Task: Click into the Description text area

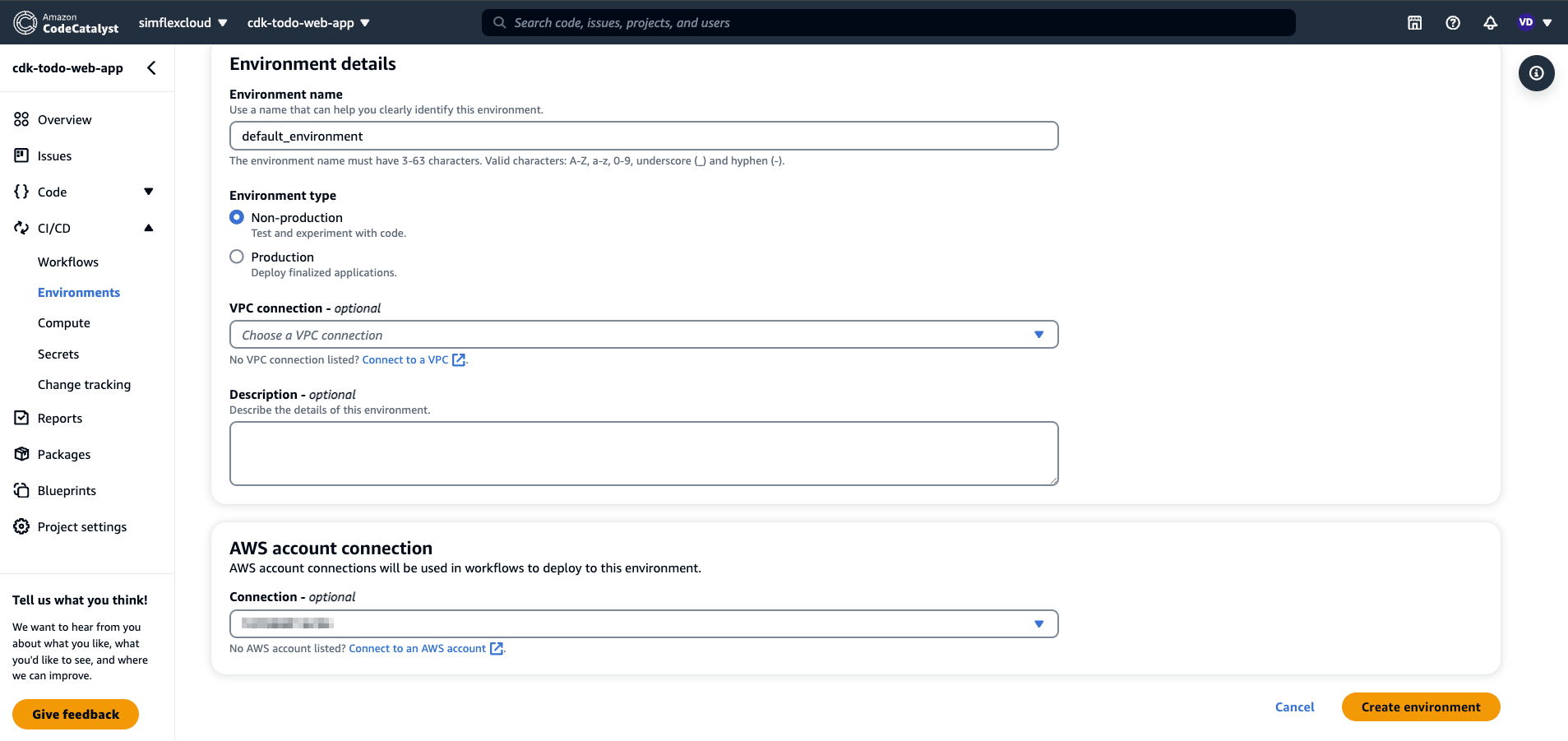Action: tap(644, 453)
